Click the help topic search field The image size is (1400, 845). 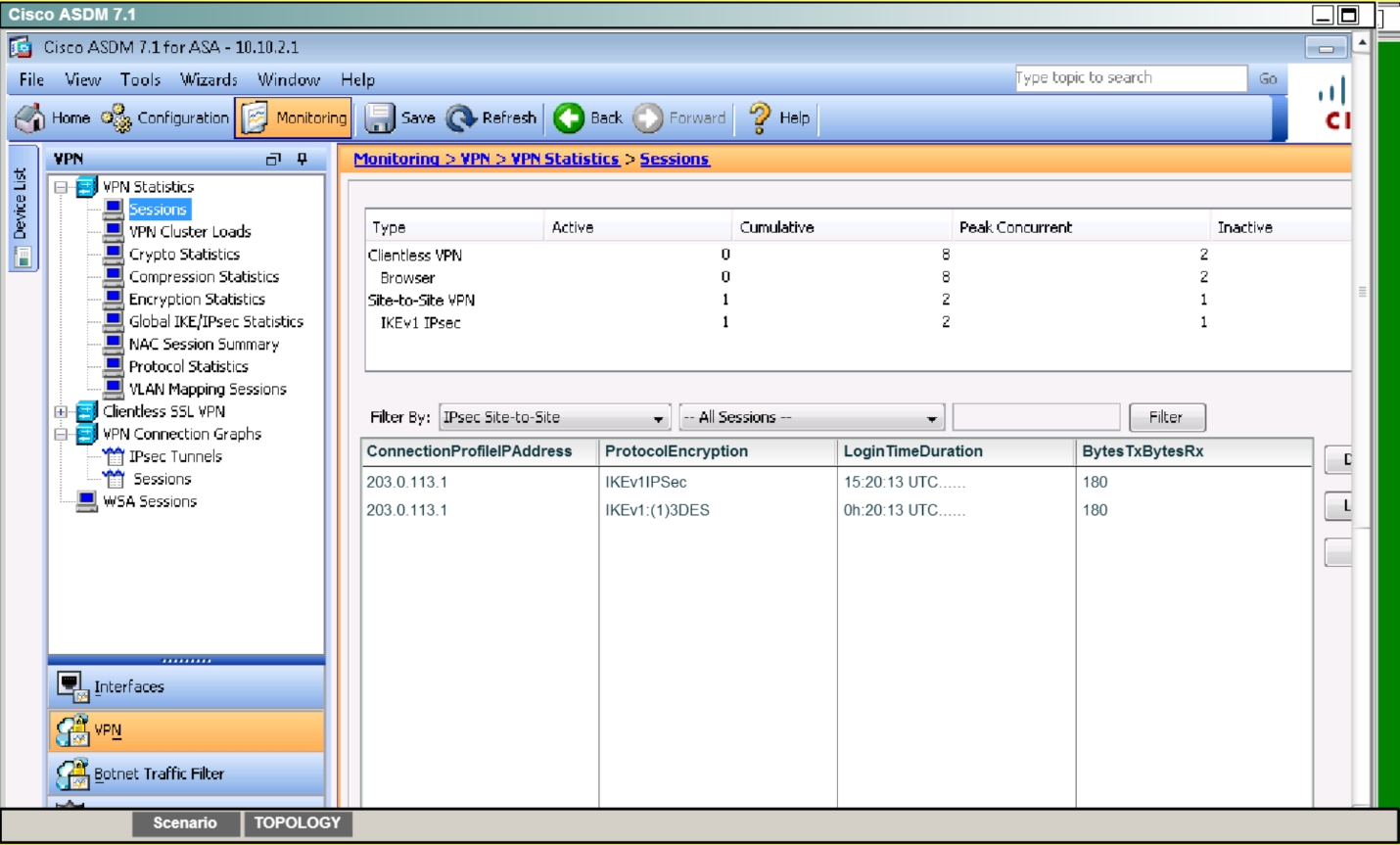tap(1130, 78)
